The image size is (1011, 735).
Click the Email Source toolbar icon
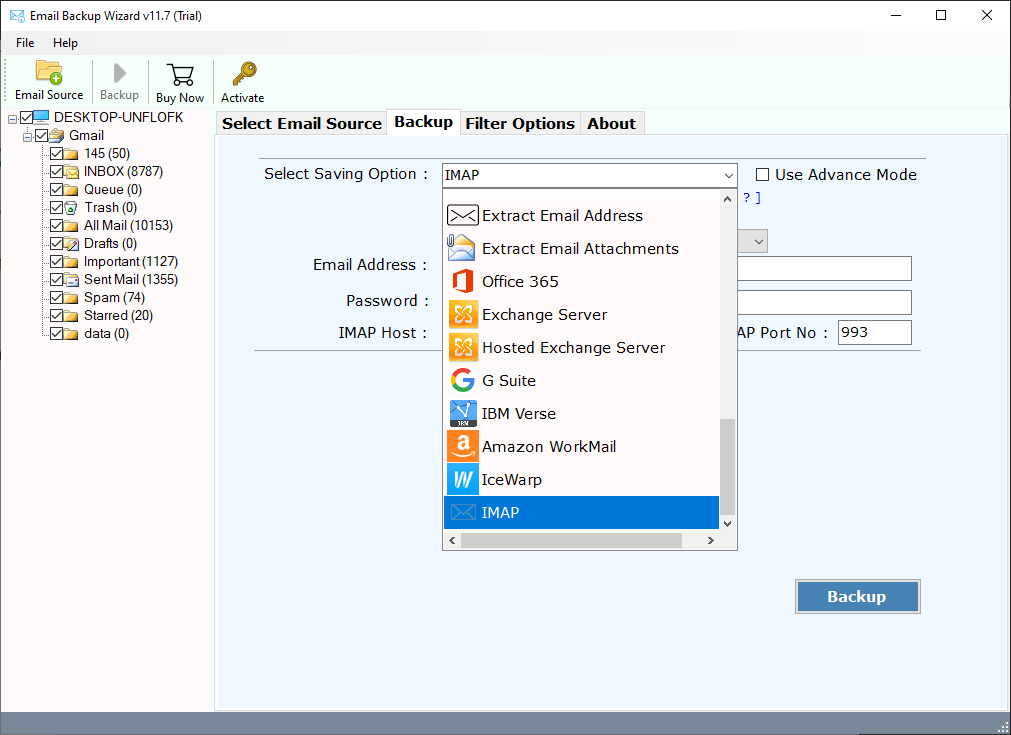point(49,72)
